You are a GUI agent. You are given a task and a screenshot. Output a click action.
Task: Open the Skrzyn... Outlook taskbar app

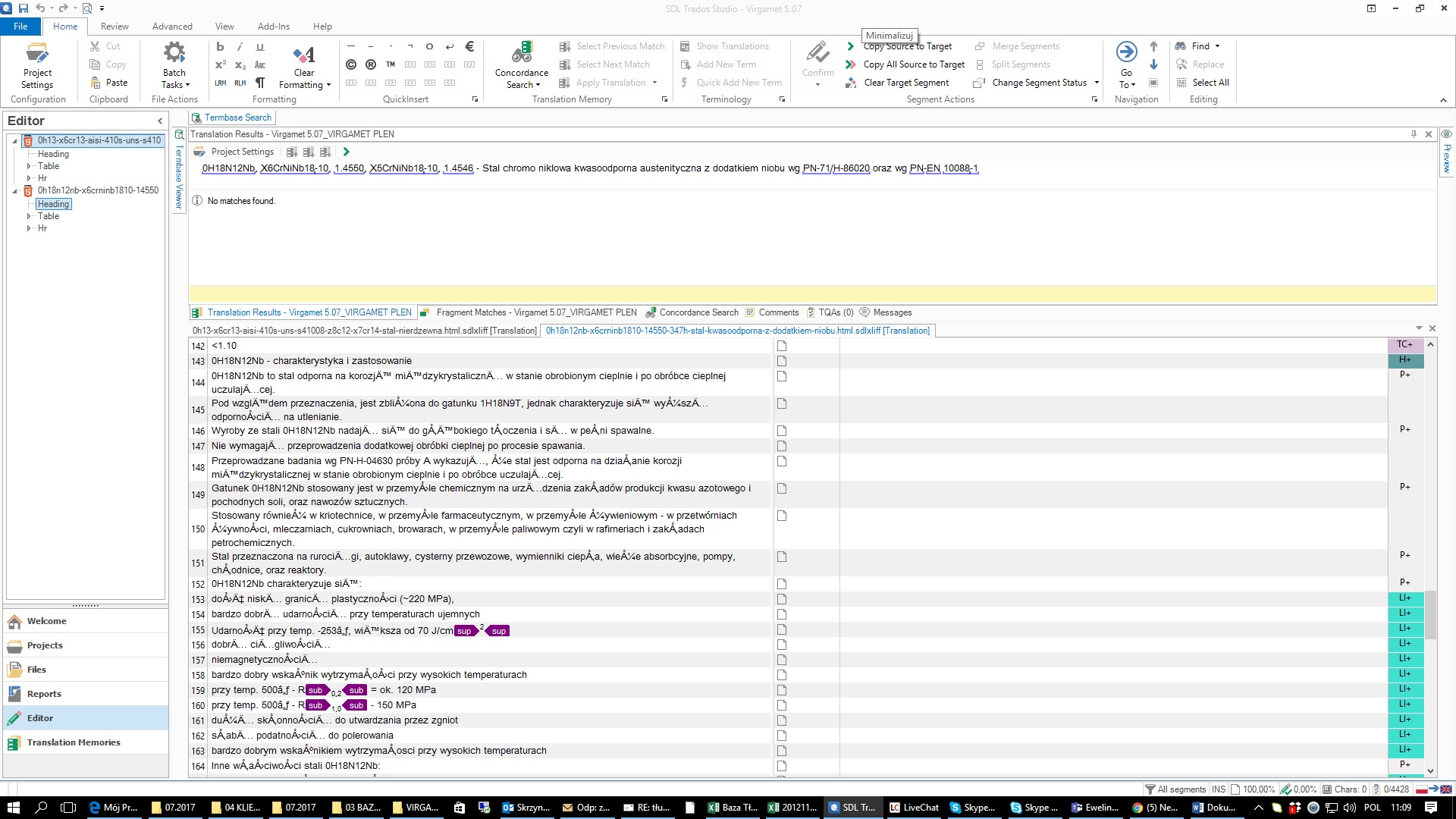526,808
